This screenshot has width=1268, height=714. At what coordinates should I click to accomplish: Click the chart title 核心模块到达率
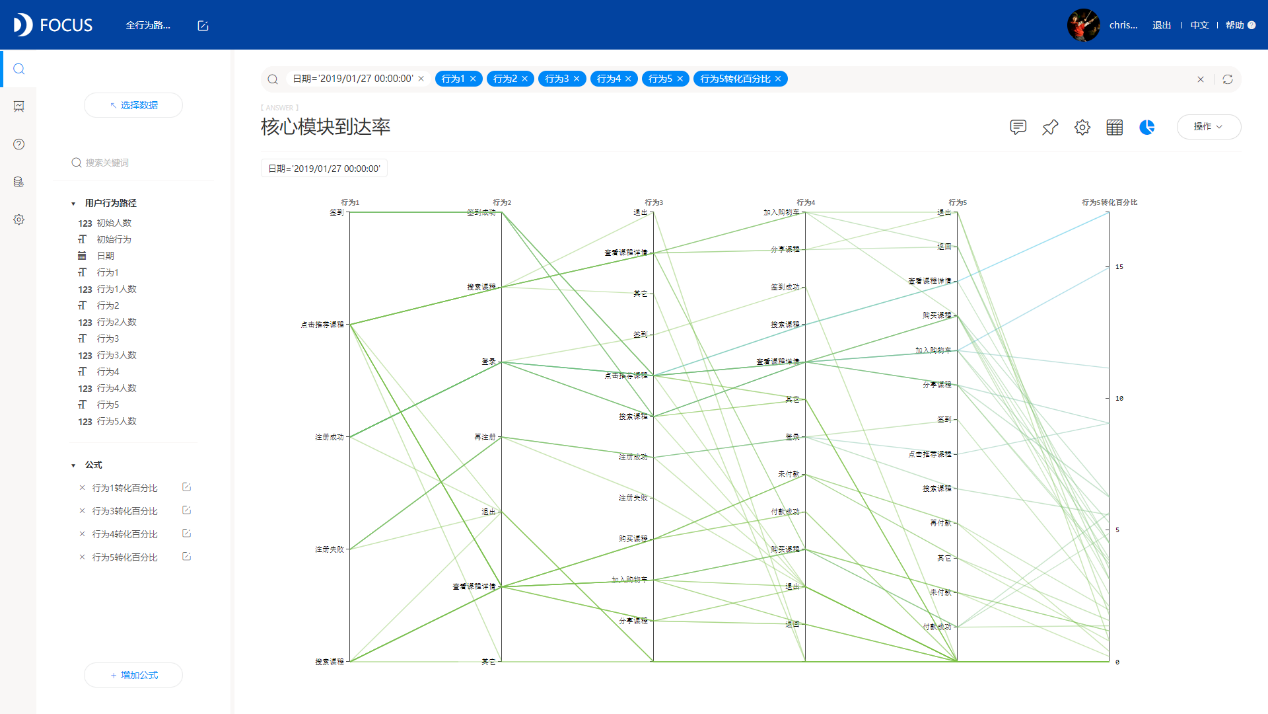pyautogui.click(x=325, y=127)
